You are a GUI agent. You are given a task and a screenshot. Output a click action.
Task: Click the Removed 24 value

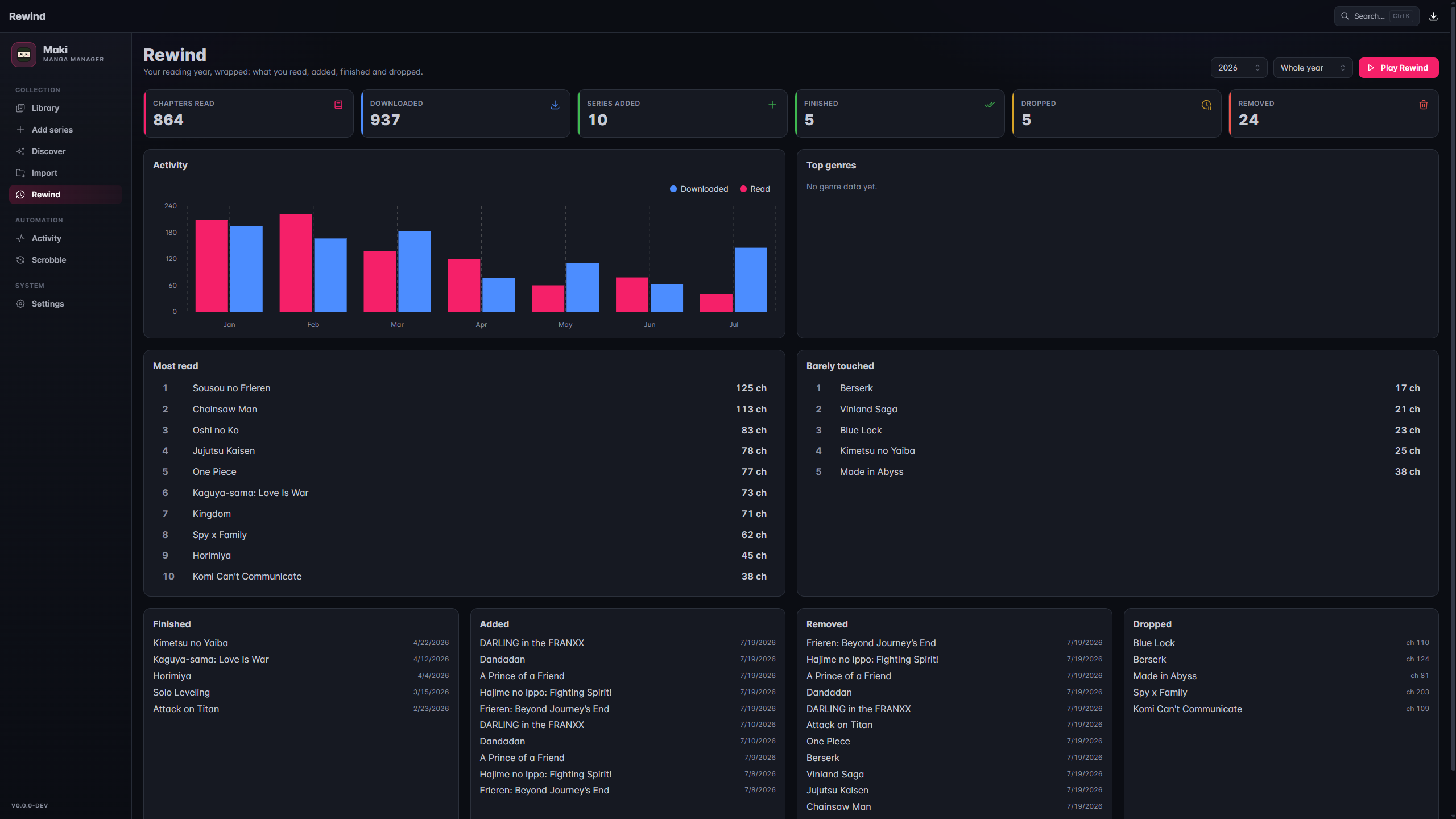tap(1248, 120)
